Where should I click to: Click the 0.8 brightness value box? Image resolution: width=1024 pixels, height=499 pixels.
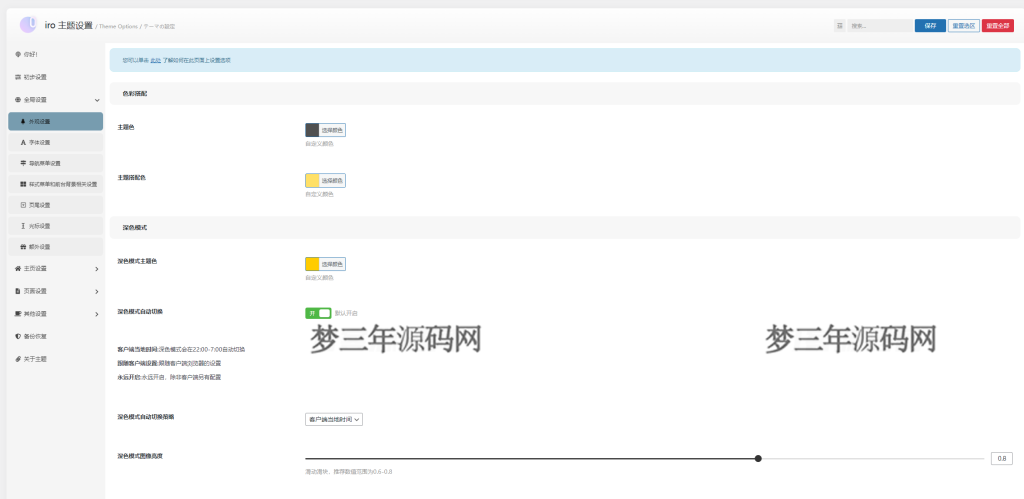pos(1002,459)
